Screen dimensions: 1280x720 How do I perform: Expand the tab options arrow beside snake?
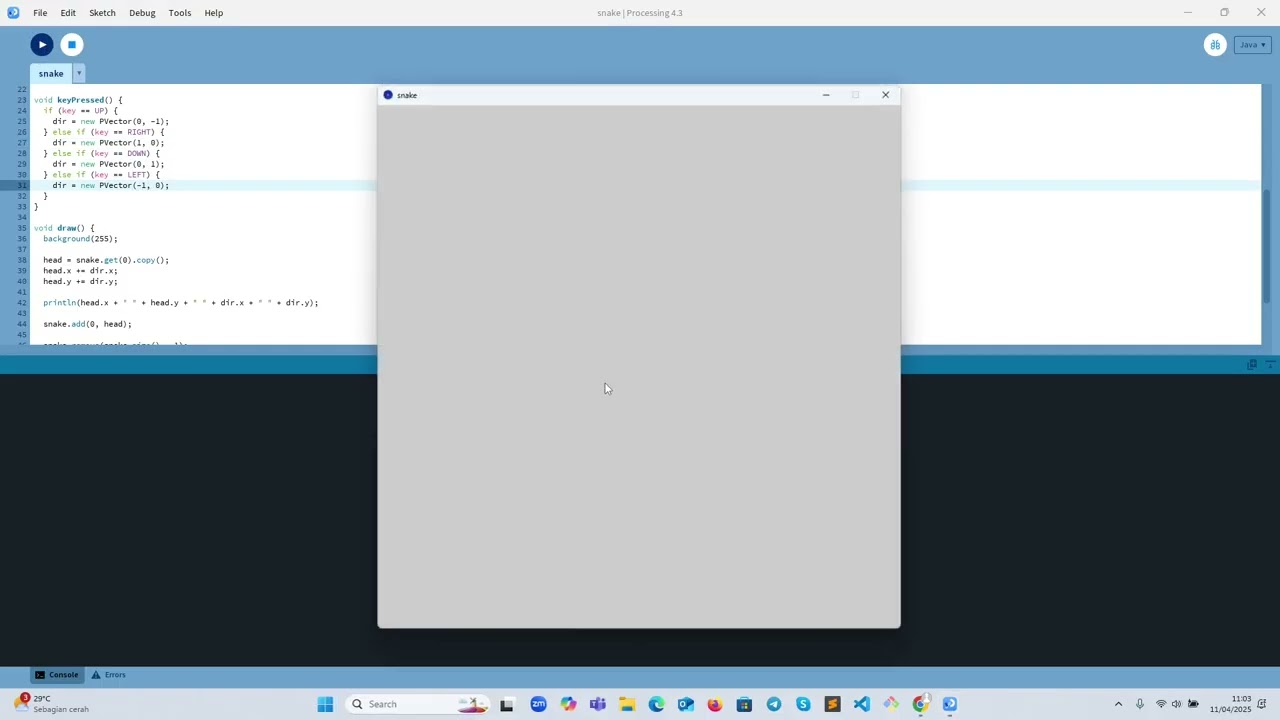pyautogui.click(x=79, y=73)
